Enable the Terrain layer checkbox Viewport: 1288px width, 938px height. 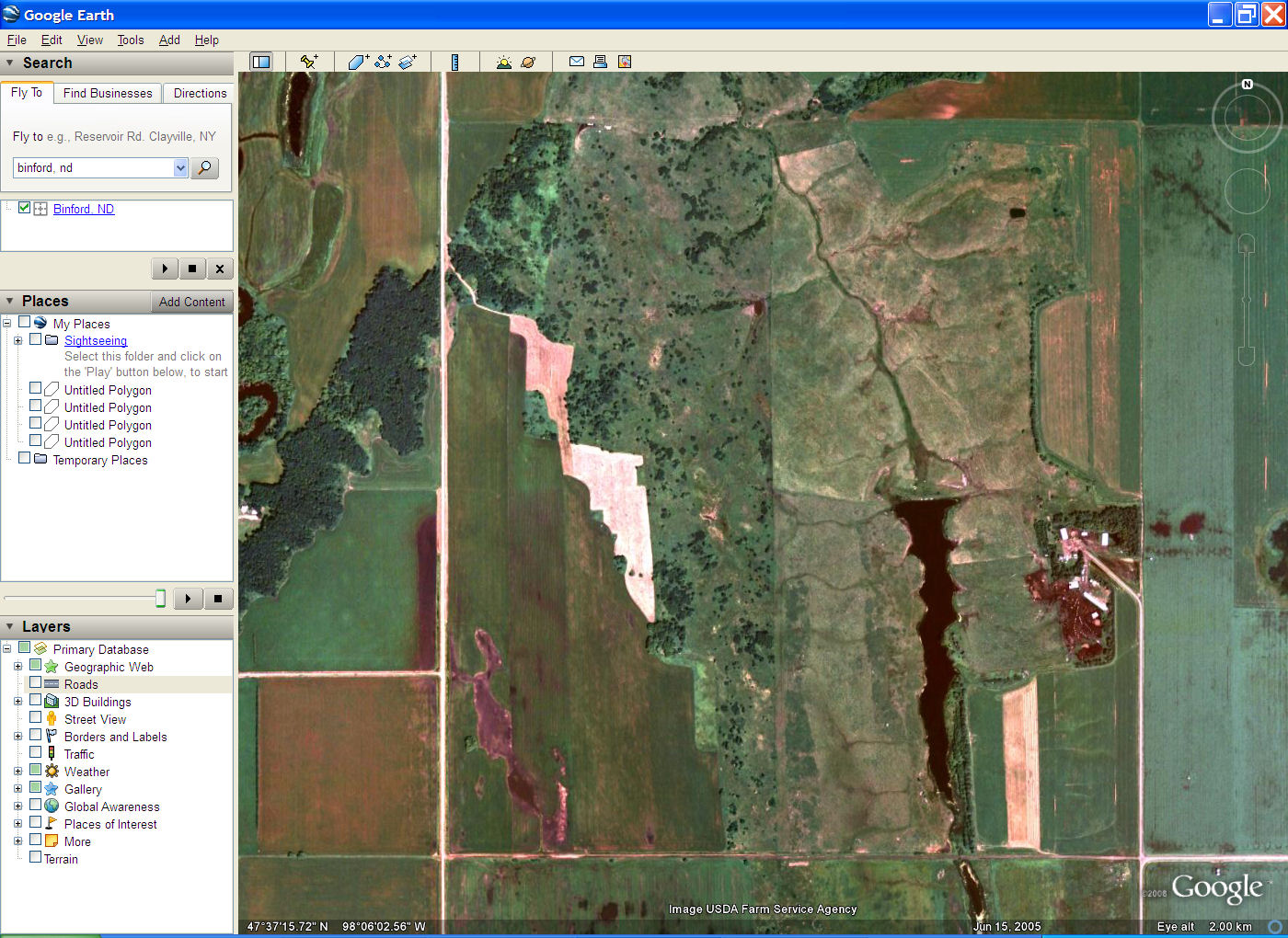pyautogui.click(x=35, y=857)
